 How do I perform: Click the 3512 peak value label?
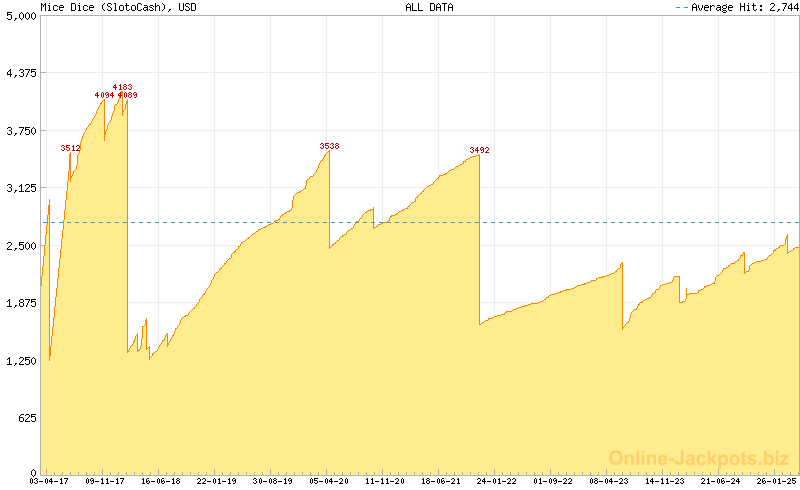click(70, 148)
